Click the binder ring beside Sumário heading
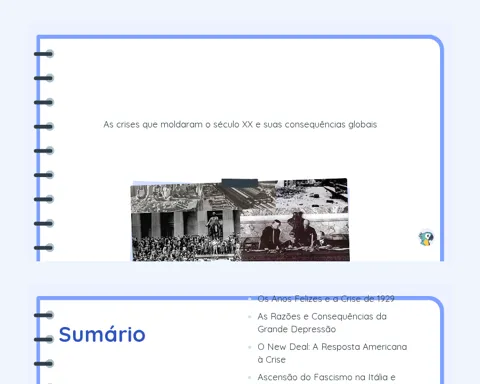The width and height of the screenshot is (480, 384). (44, 339)
